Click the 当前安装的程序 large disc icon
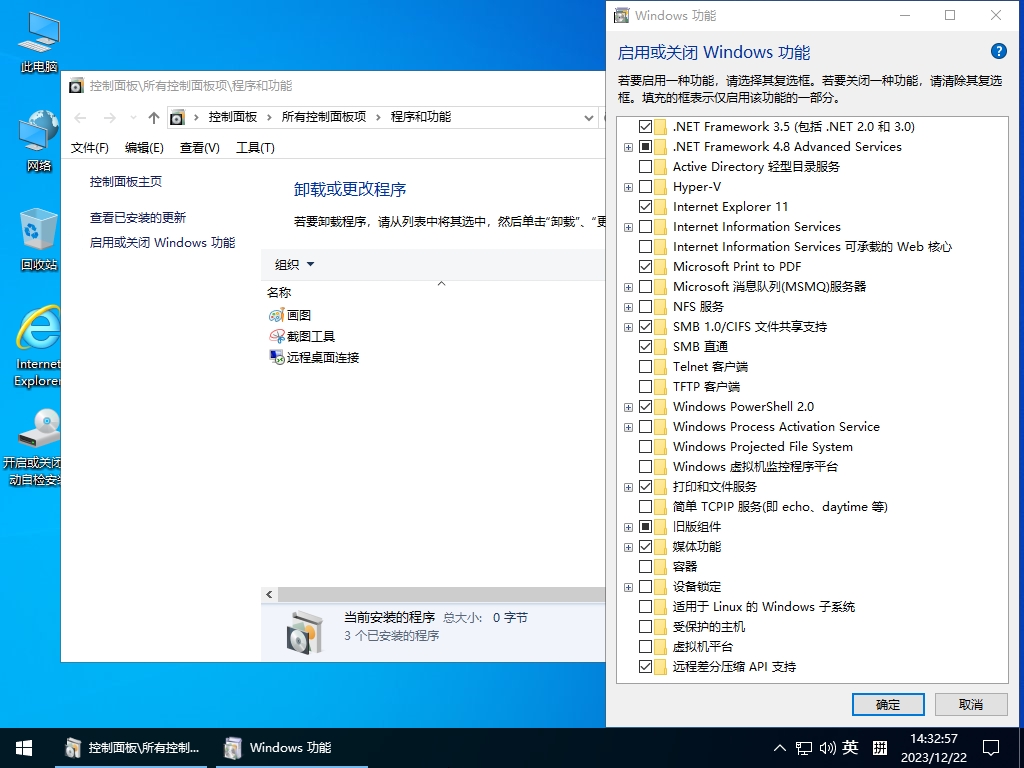Viewport: 1024px width, 768px height. coord(304,631)
